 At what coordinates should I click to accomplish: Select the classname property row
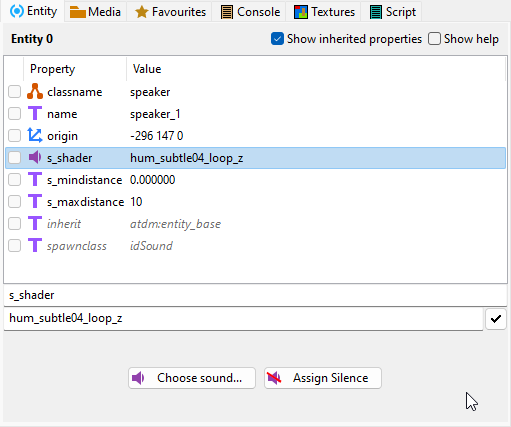tap(255, 92)
